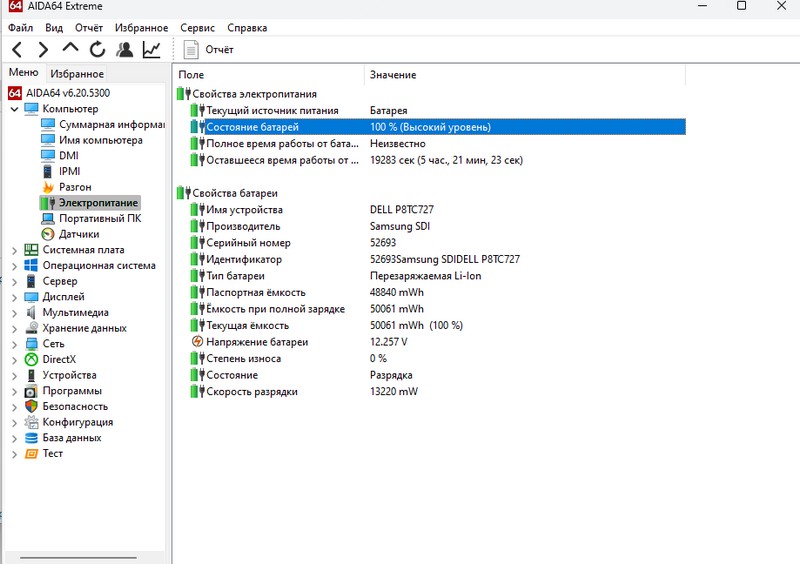The height and width of the screenshot is (564, 800).
Task: Open the Файл menu
Action: 20,28
